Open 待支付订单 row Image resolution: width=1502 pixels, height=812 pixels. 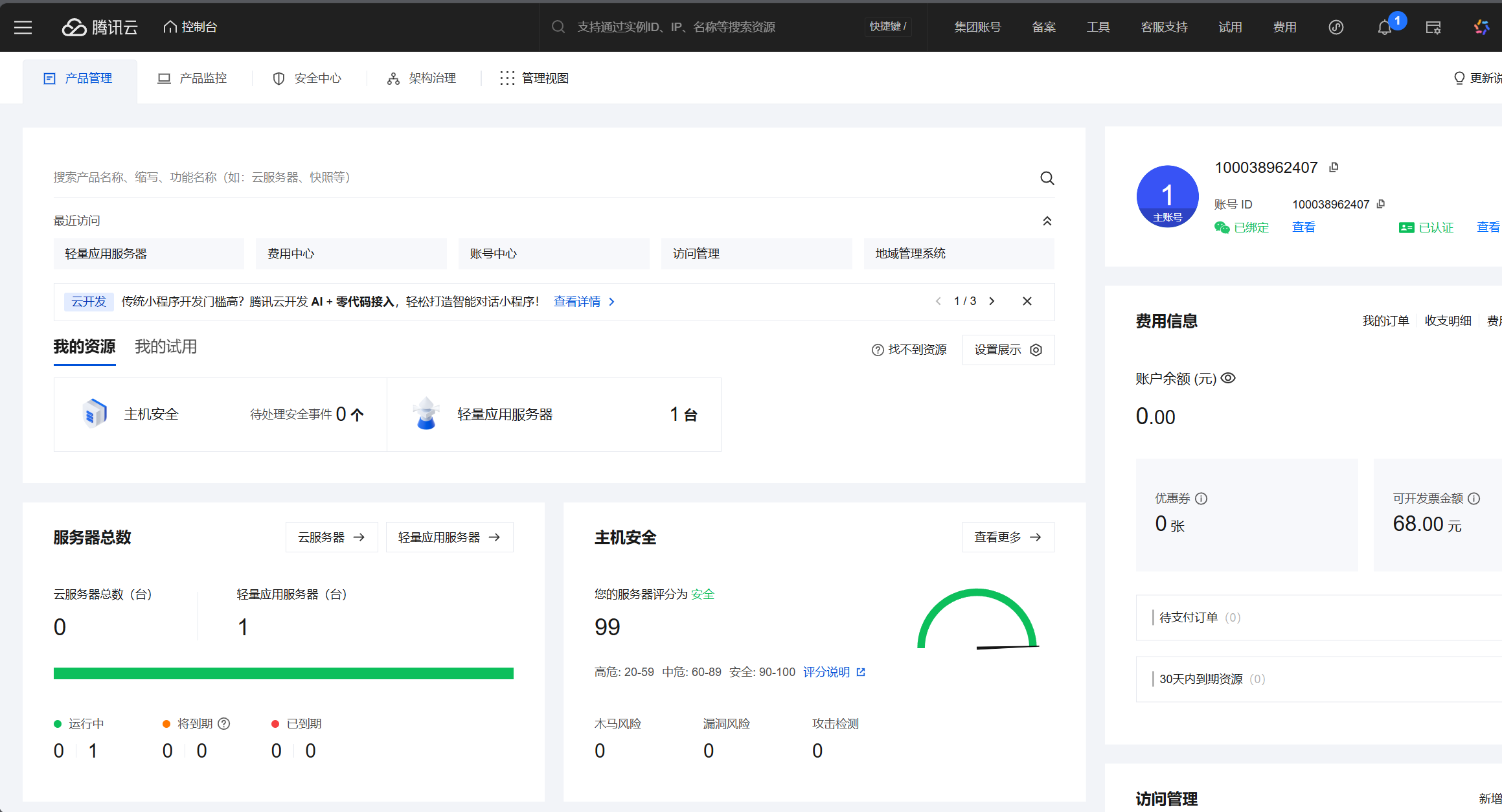[x=1319, y=618]
